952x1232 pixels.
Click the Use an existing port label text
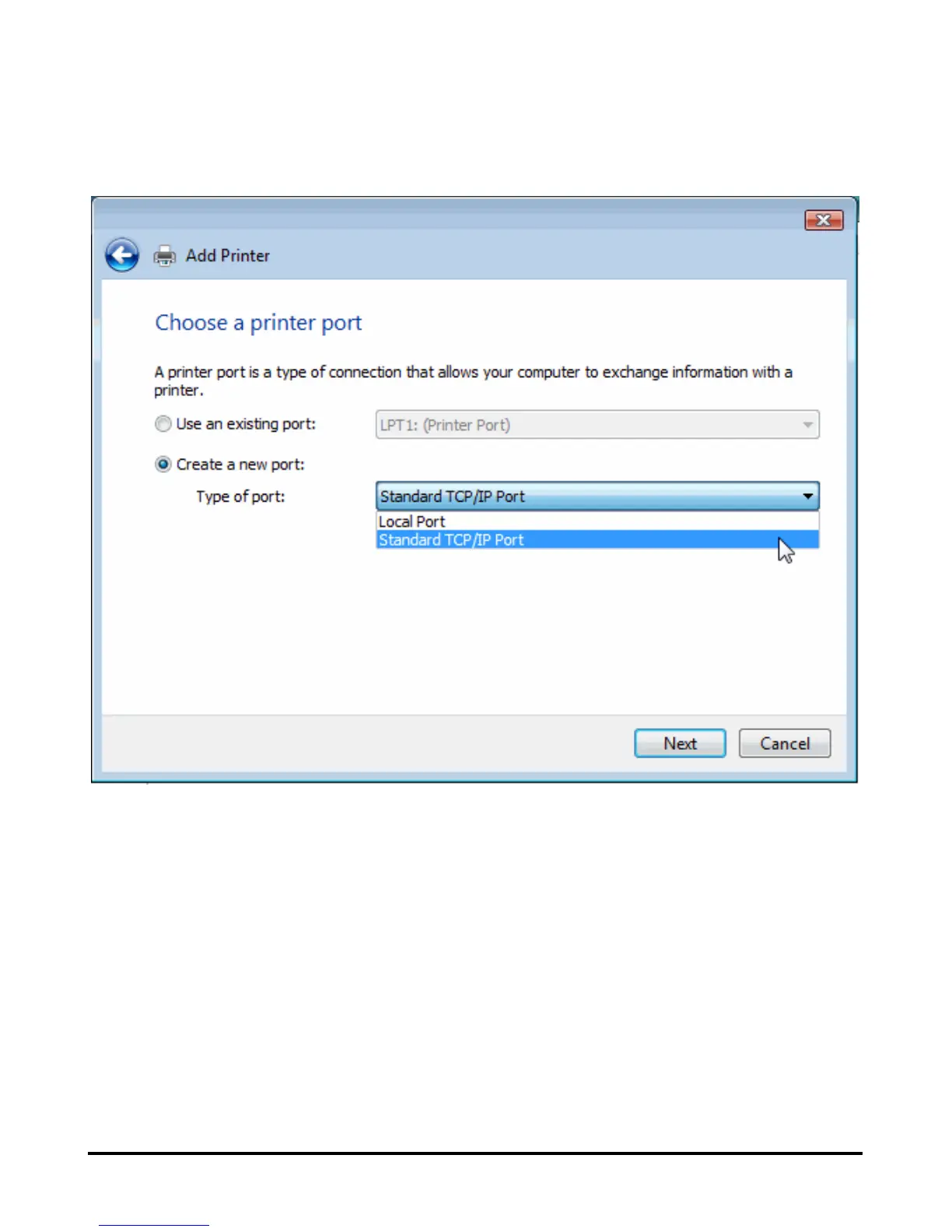click(246, 424)
